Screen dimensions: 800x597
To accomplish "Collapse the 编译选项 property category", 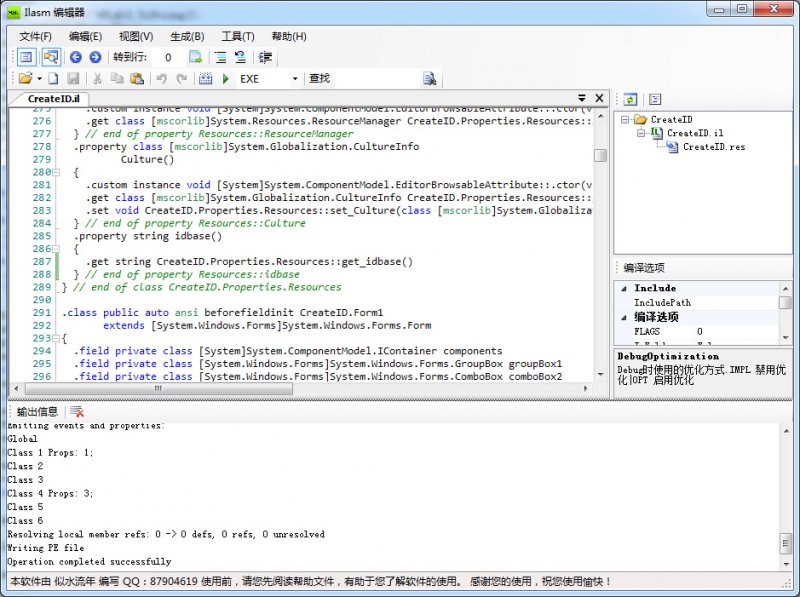I will [x=623, y=317].
